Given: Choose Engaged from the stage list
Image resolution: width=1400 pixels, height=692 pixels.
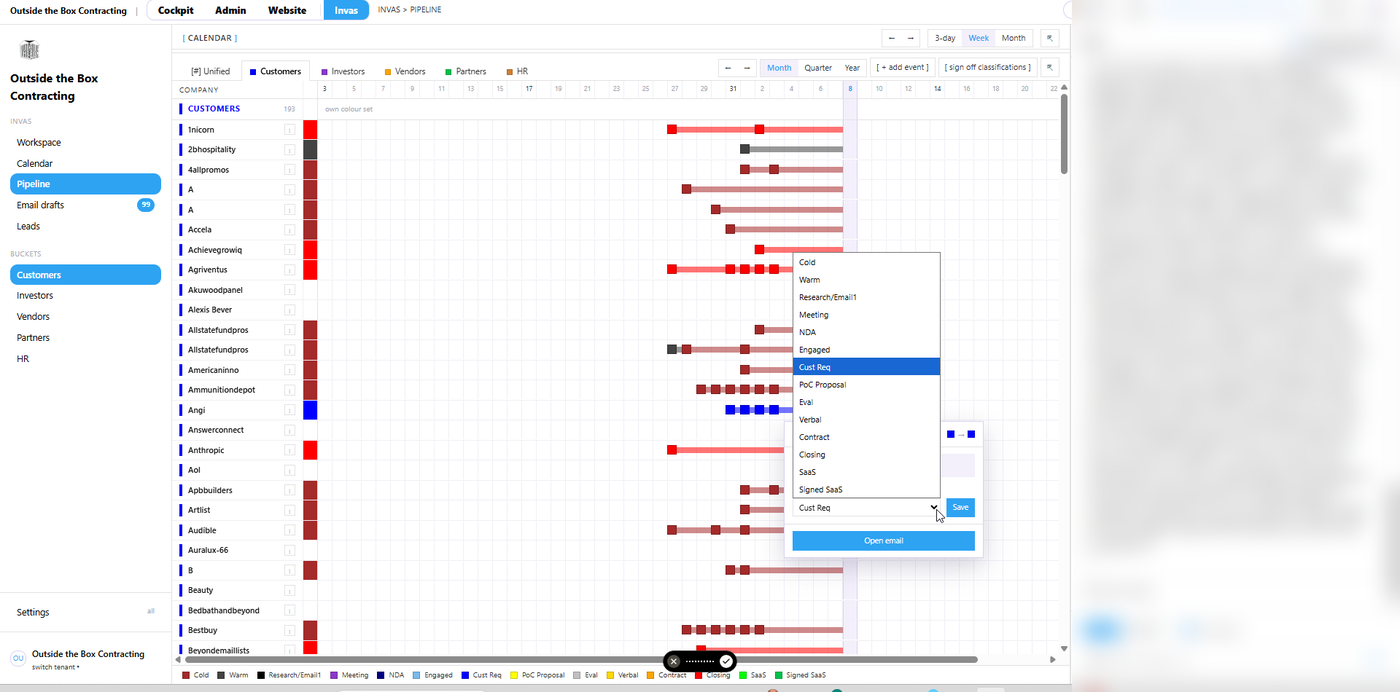Looking at the screenshot, I should [867, 350].
